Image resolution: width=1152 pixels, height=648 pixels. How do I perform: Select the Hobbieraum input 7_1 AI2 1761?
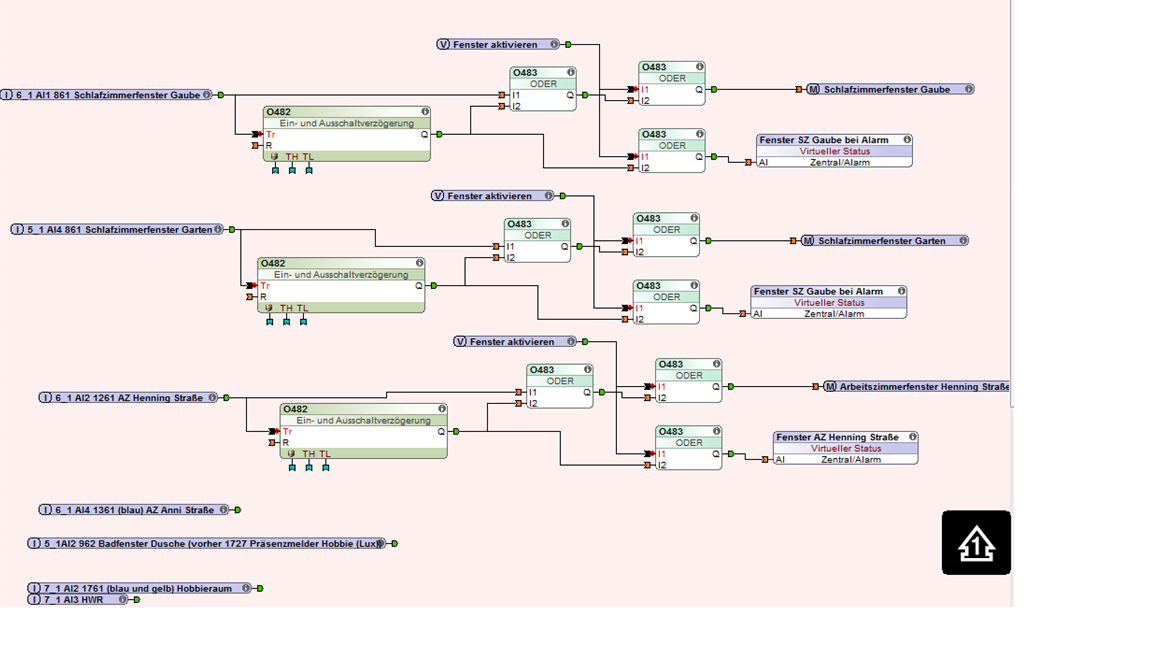tap(140, 588)
